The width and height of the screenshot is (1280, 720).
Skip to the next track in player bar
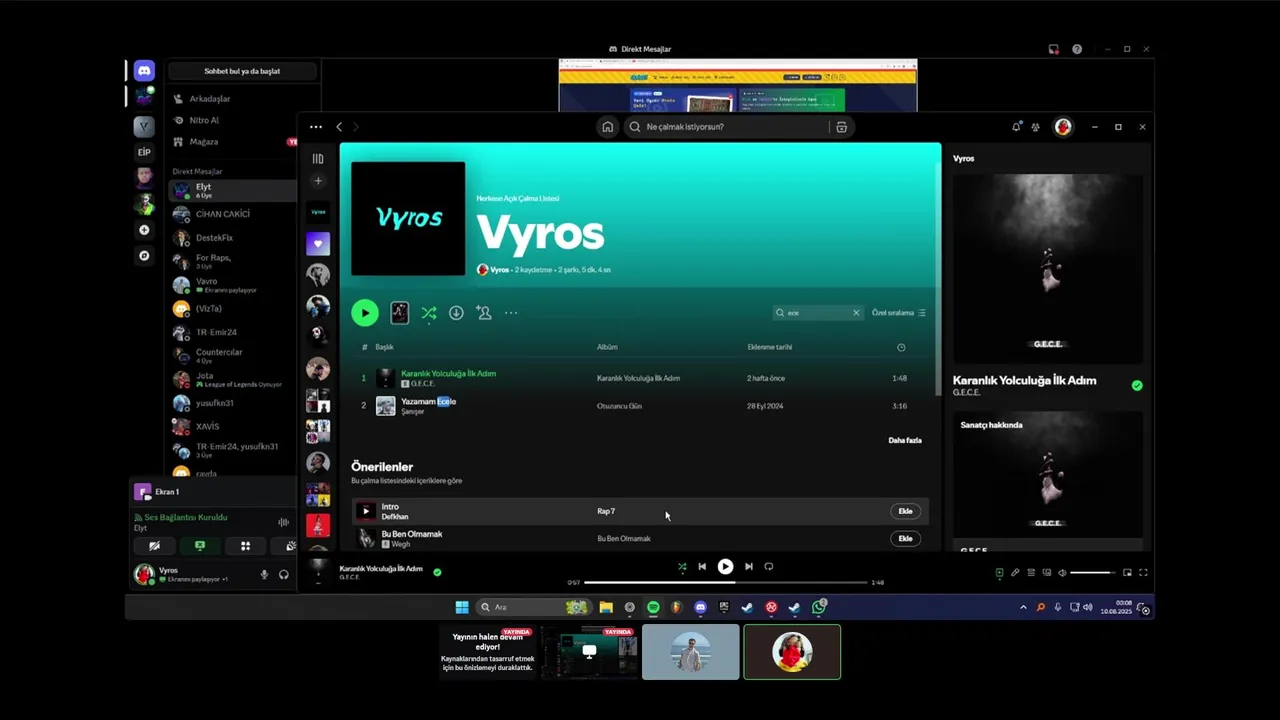pyautogui.click(x=748, y=566)
